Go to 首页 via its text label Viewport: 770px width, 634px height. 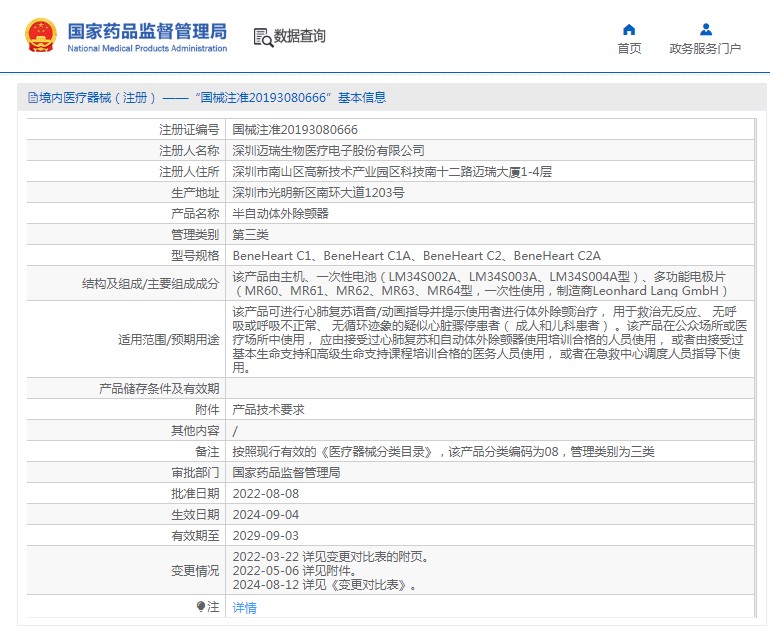click(629, 49)
